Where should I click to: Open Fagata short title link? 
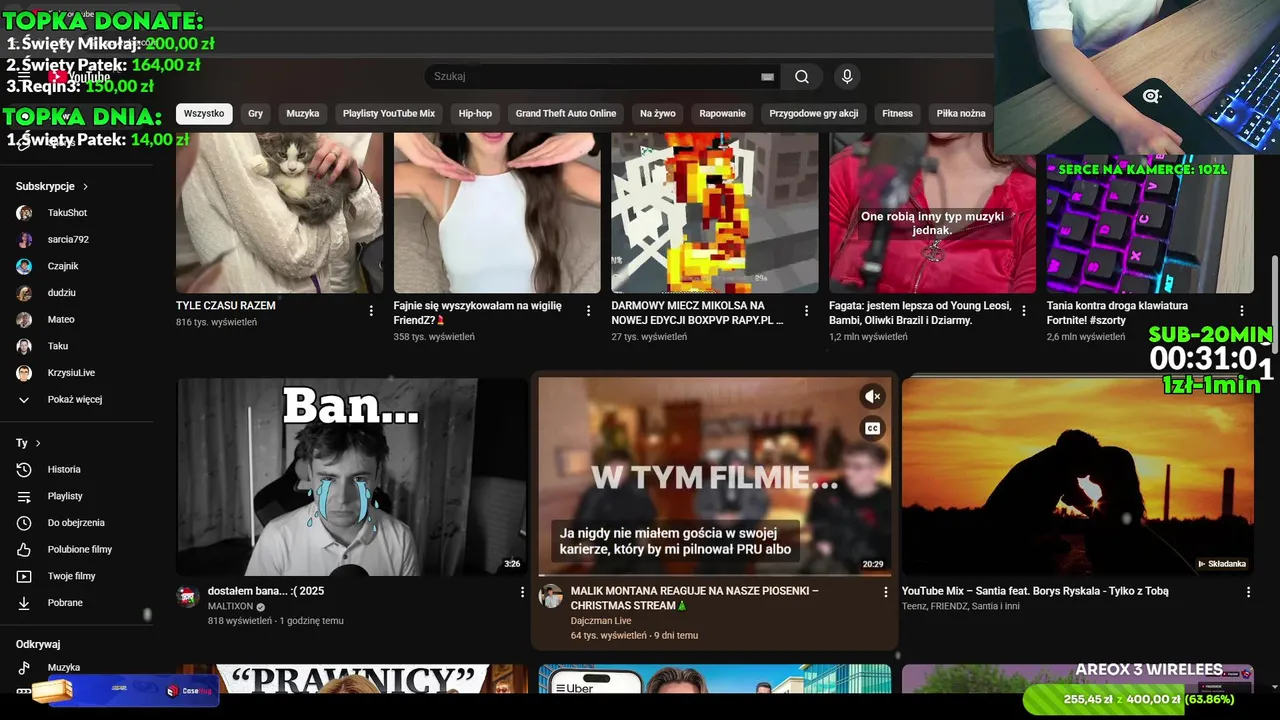point(920,313)
